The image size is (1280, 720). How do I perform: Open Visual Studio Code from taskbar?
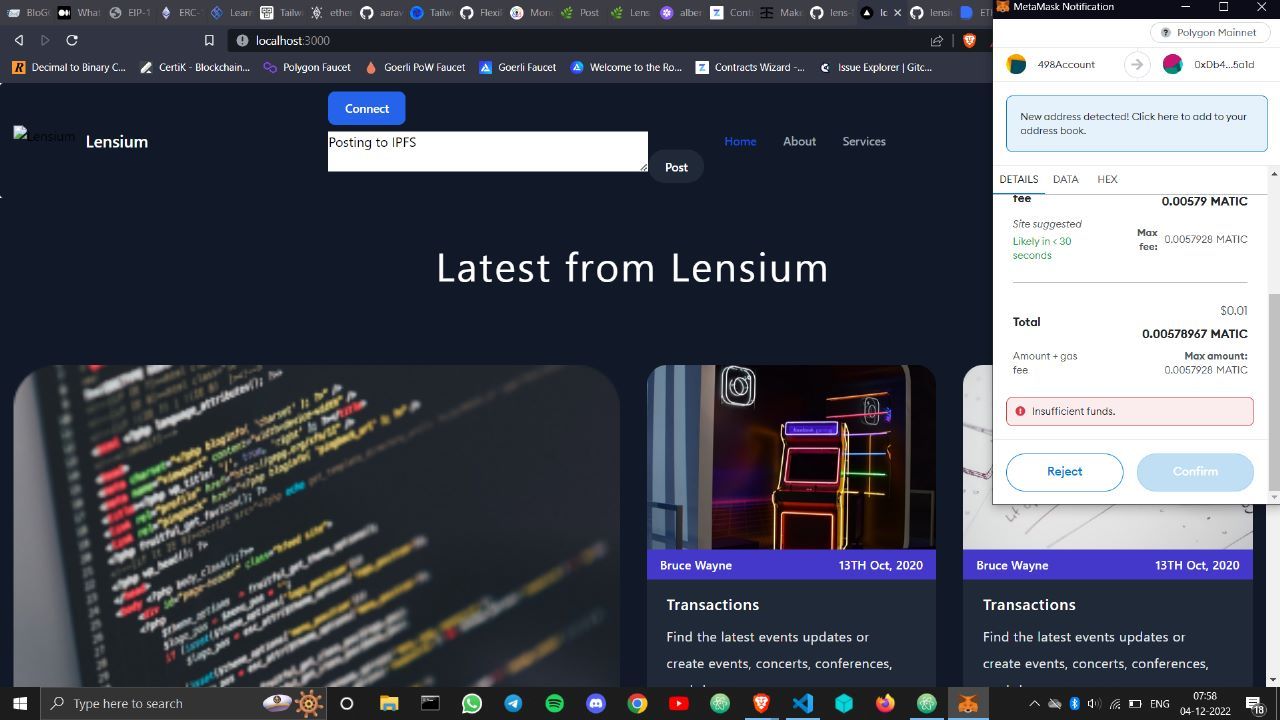[x=802, y=703]
